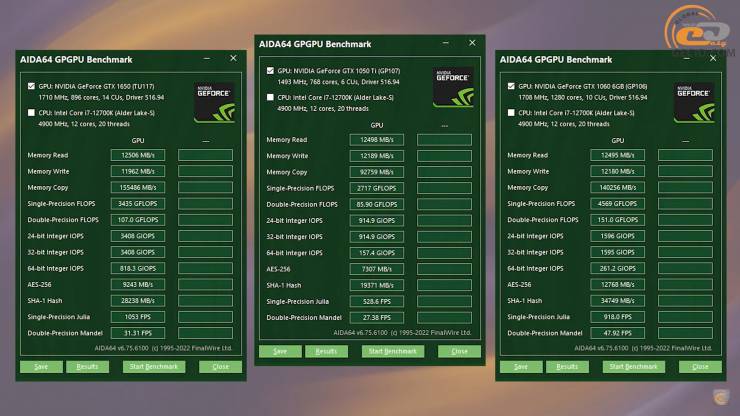This screenshot has height=416, width=740.
Task: Minimize the GTX 1050 Ti benchmark window
Action: [446, 43]
